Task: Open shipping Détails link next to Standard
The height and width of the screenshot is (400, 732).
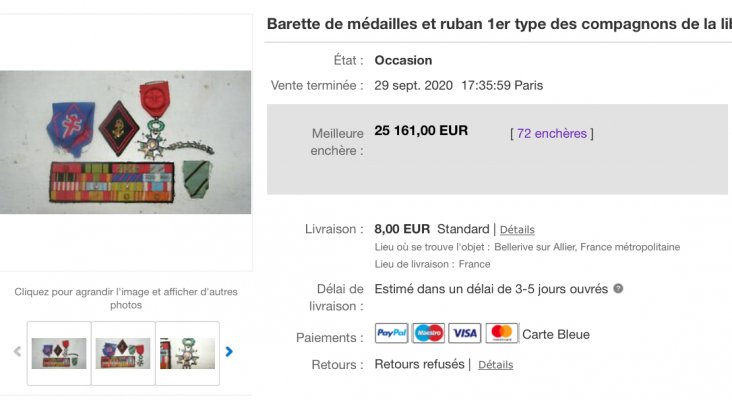Action: click(517, 230)
